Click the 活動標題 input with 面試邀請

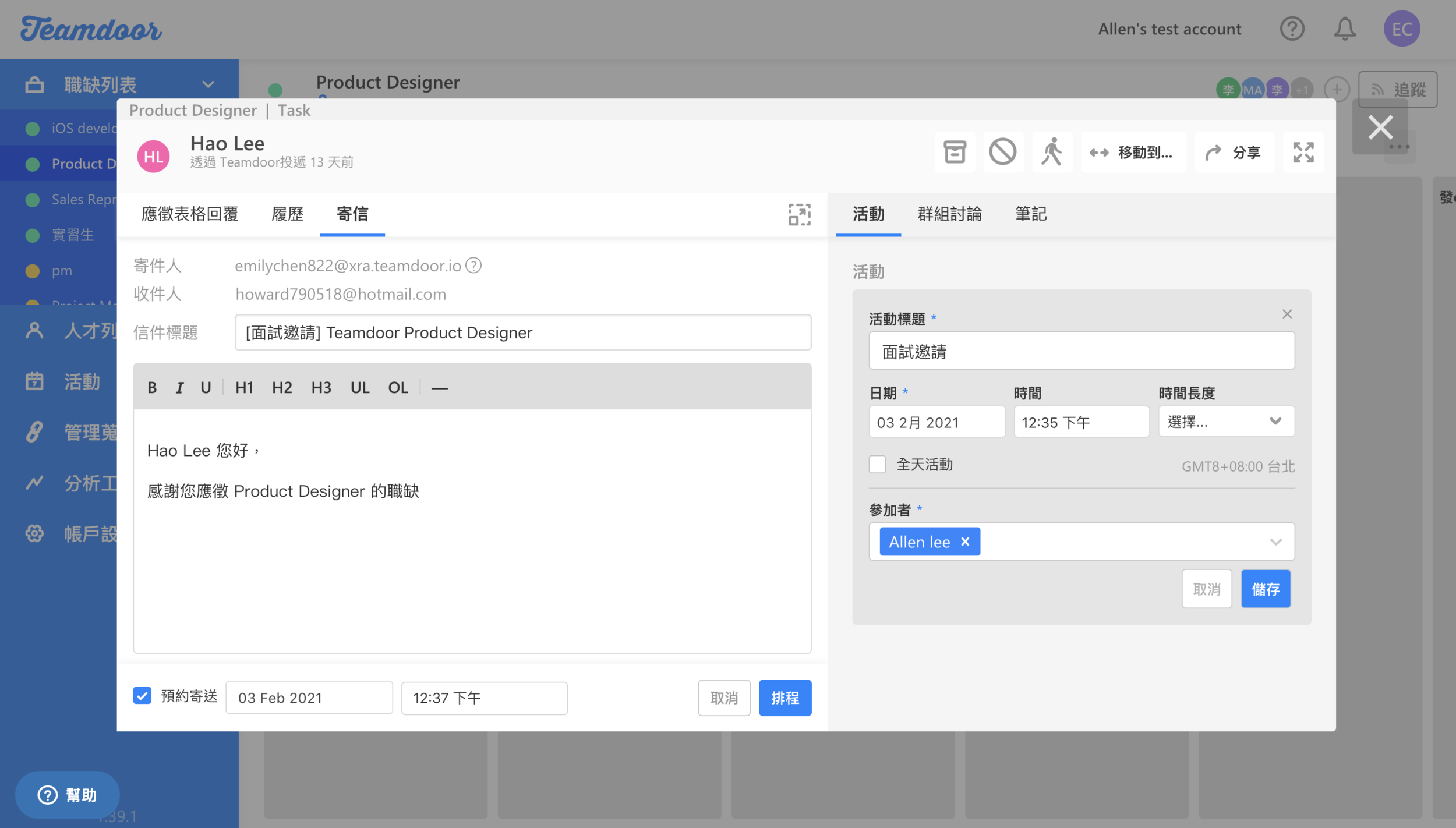(1082, 351)
